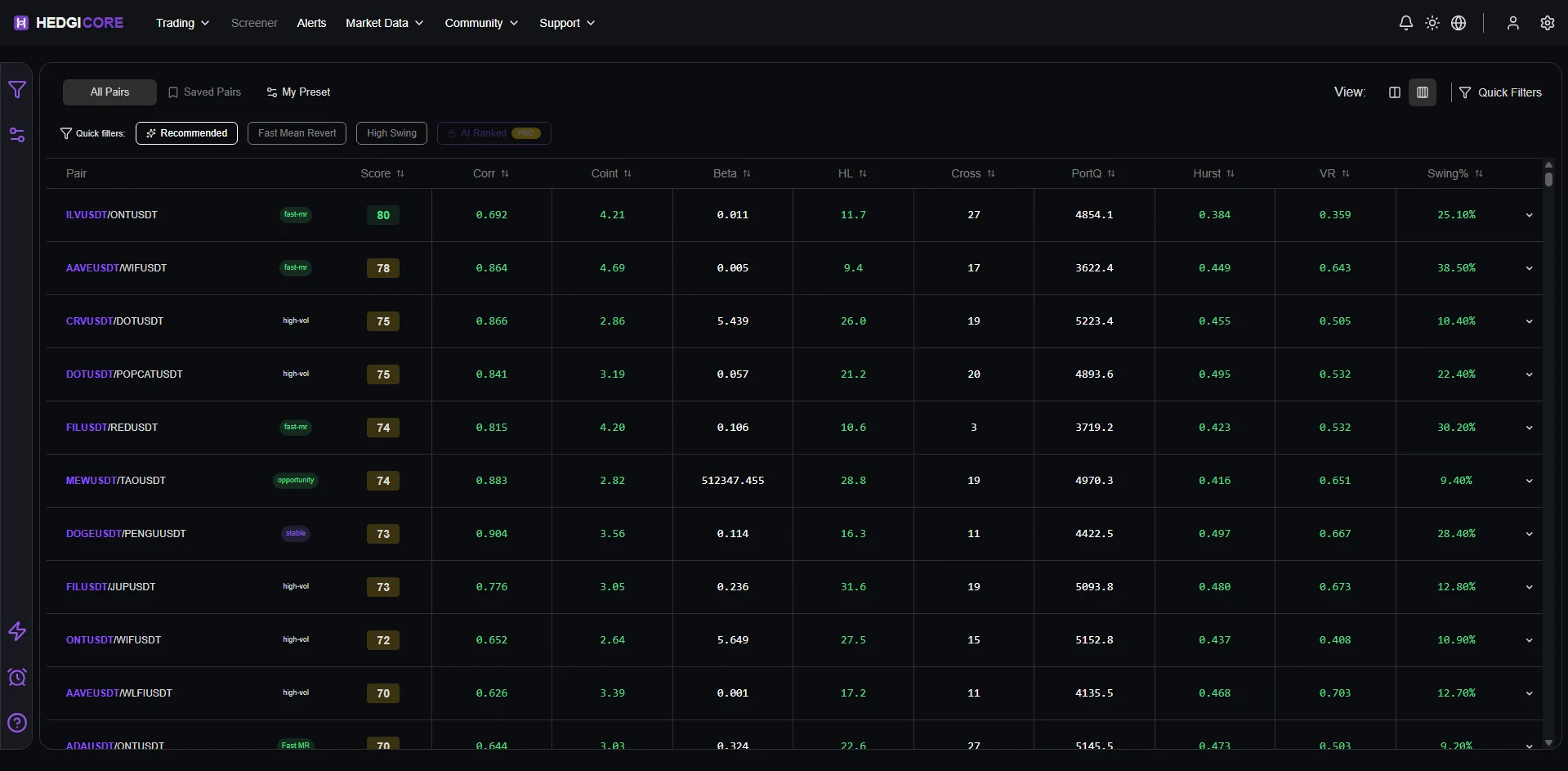The width and height of the screenshot is (1568, 771).
Task: Open user profile icon
Action: coord(1512,23)
